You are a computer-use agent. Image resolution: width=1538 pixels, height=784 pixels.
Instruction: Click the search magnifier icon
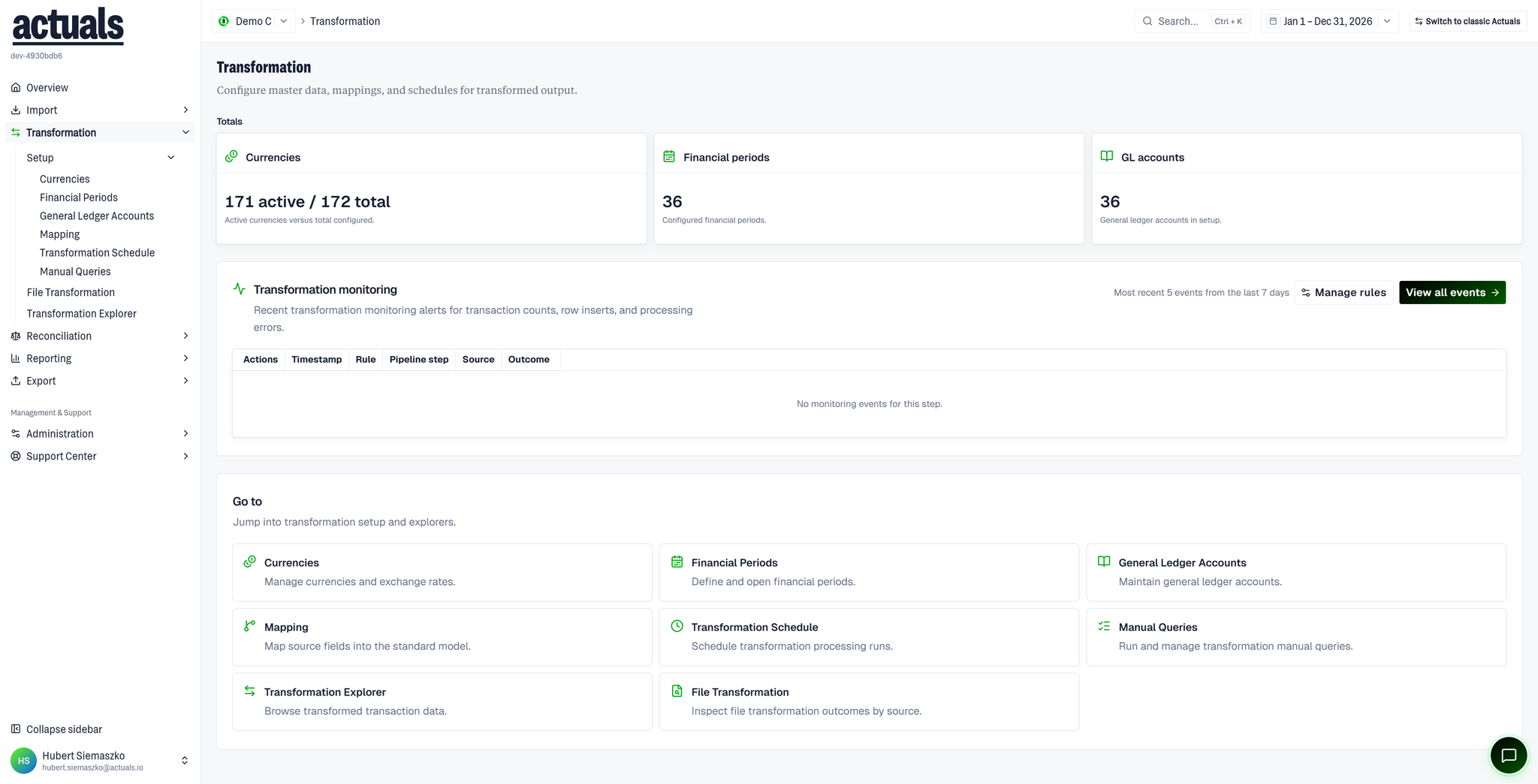(x=1147, y=21)
